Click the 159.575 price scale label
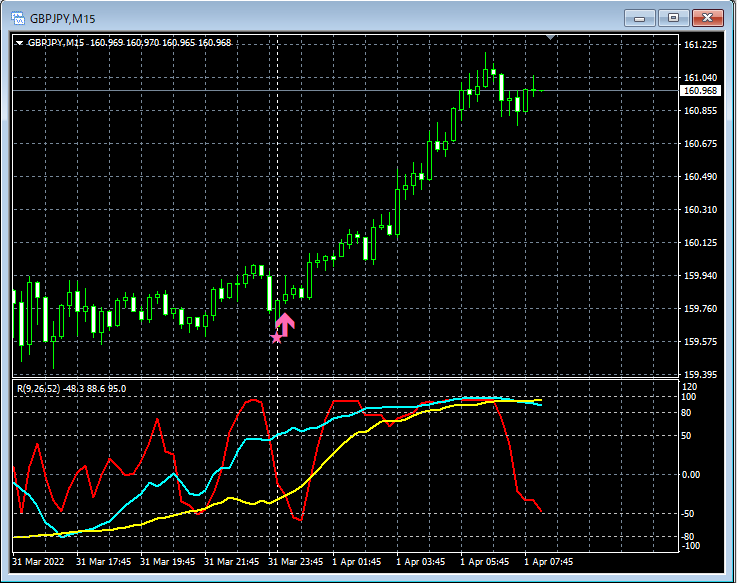Image resolution: width=738 pixels, height=583 pixels. [x=700, y=341]
